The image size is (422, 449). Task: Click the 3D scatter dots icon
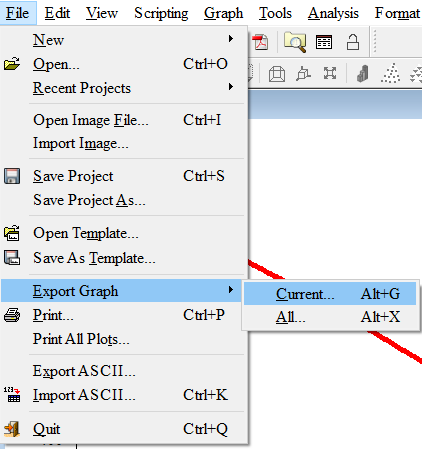391,73
